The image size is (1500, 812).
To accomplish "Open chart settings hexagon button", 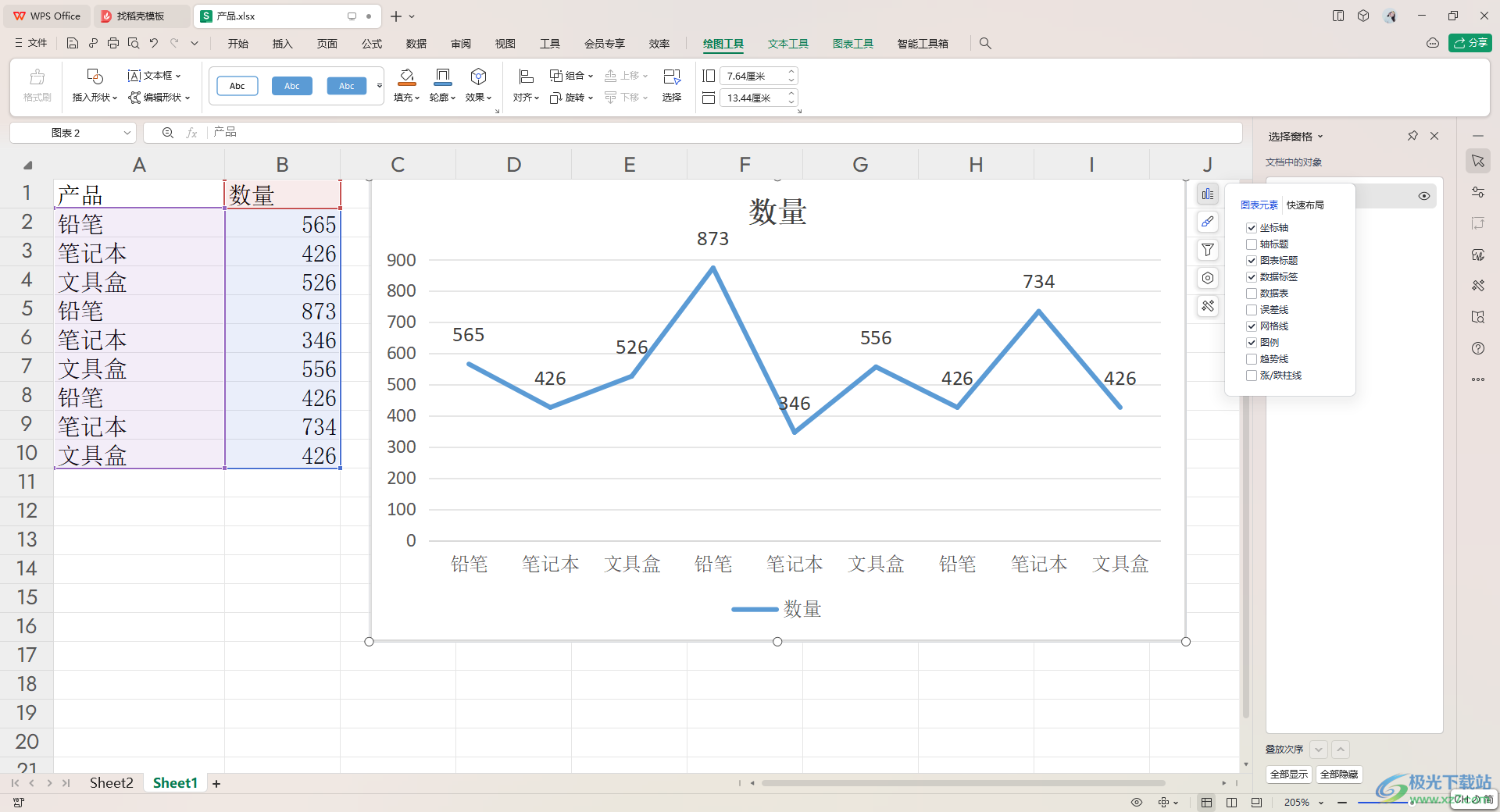I will pos(1208,278).
